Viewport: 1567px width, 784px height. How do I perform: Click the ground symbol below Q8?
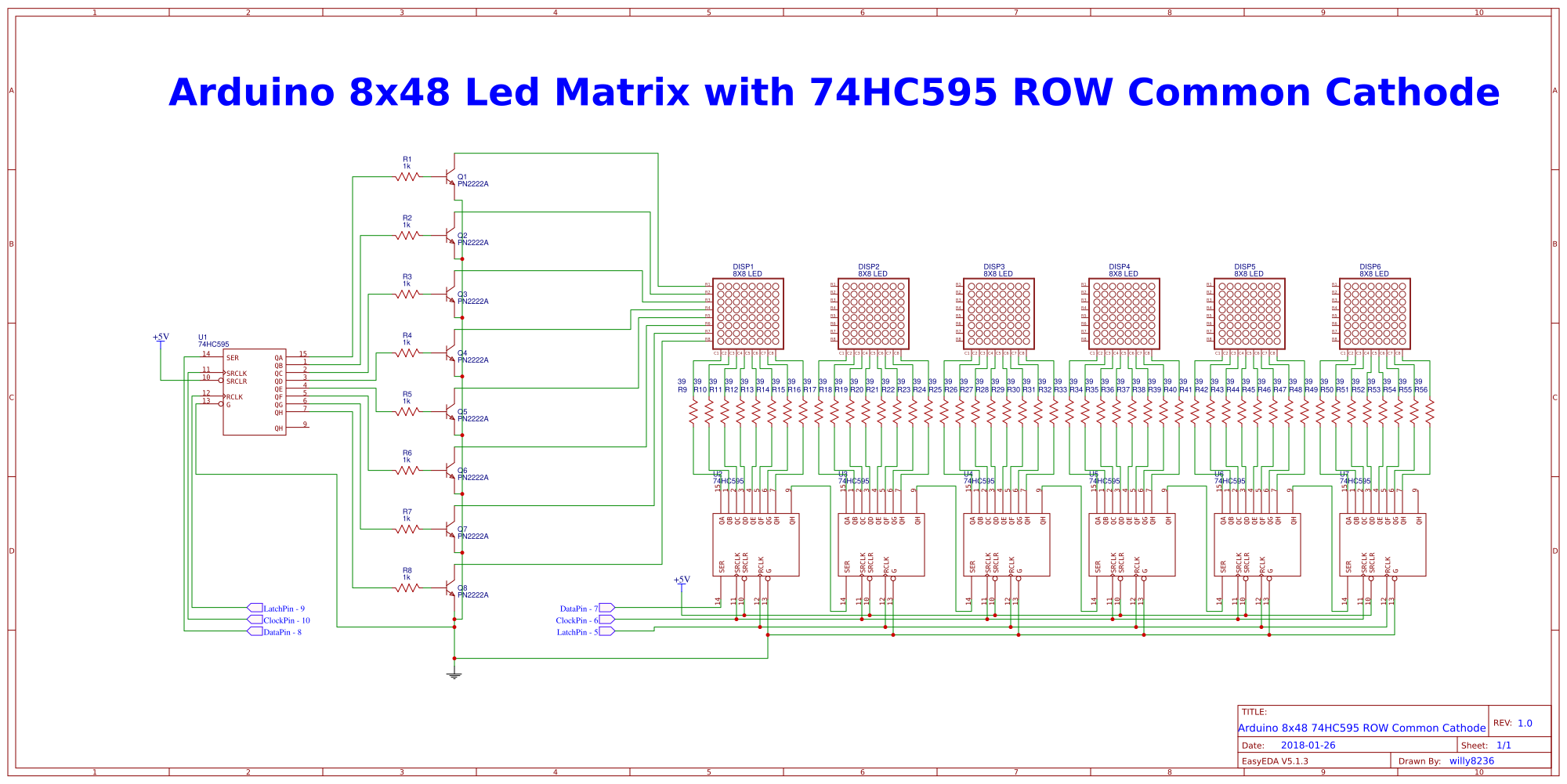point(454,675)
